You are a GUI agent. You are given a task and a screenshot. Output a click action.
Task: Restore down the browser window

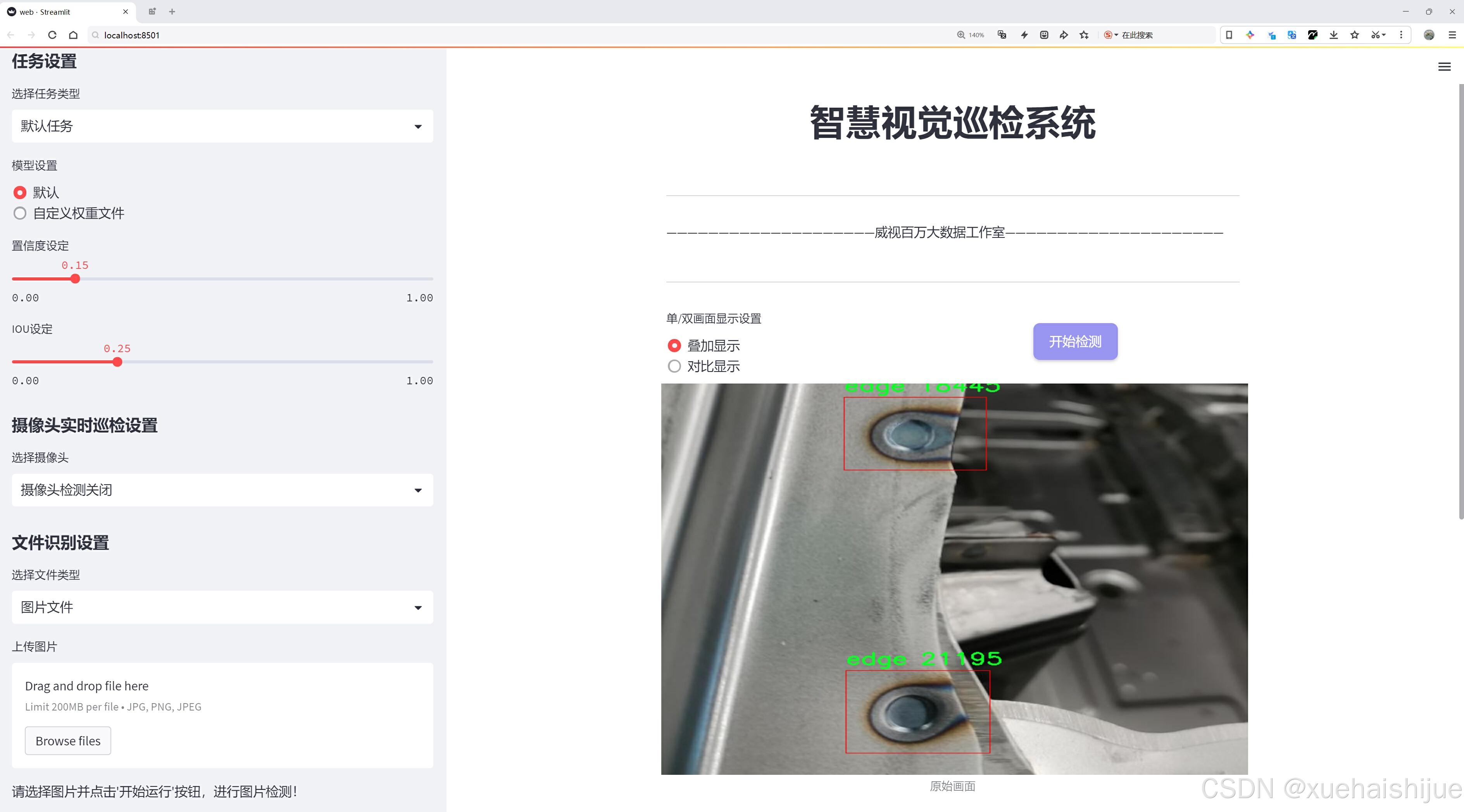click(1429, 11)
